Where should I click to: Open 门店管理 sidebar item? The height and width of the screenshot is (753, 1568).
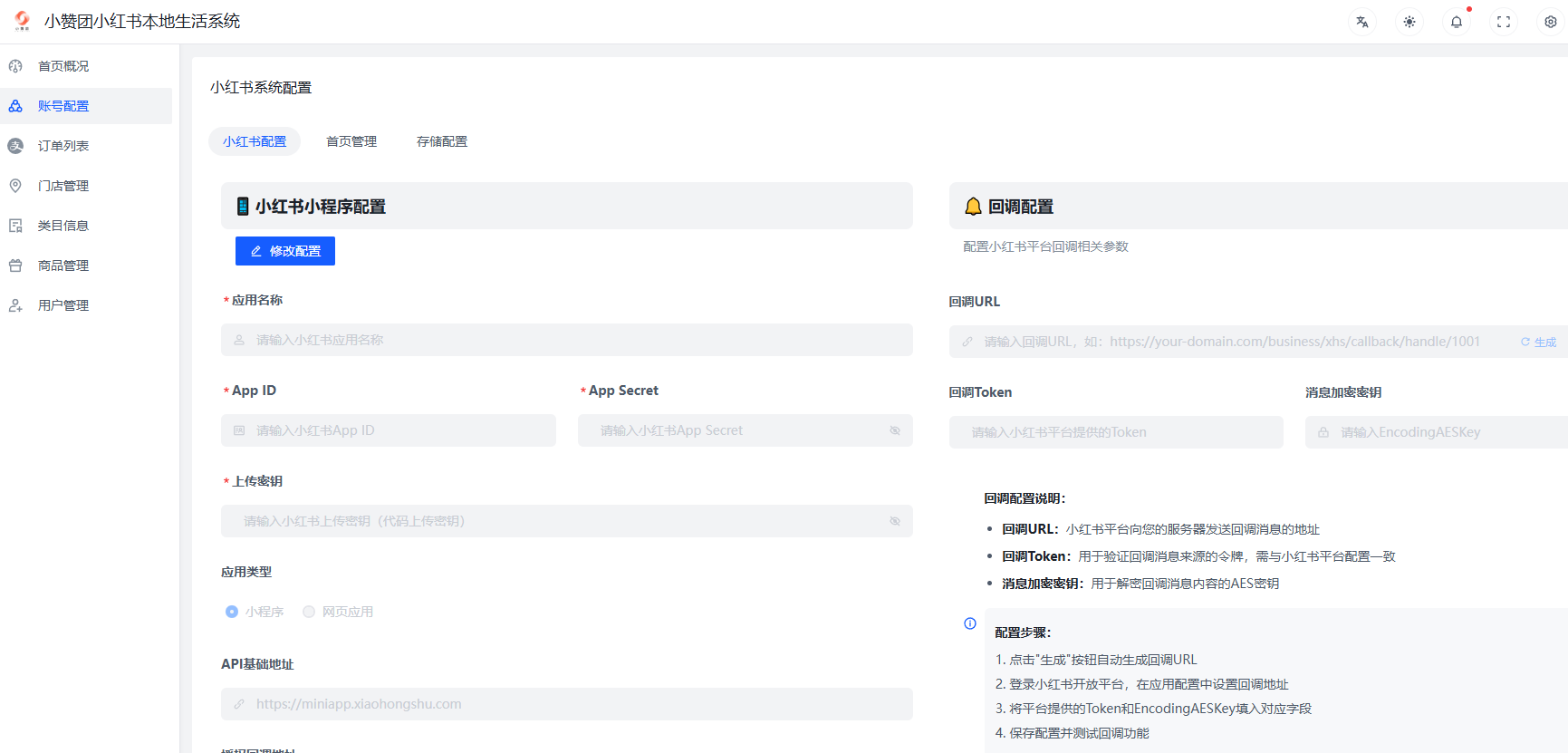(x=63, y=186)
